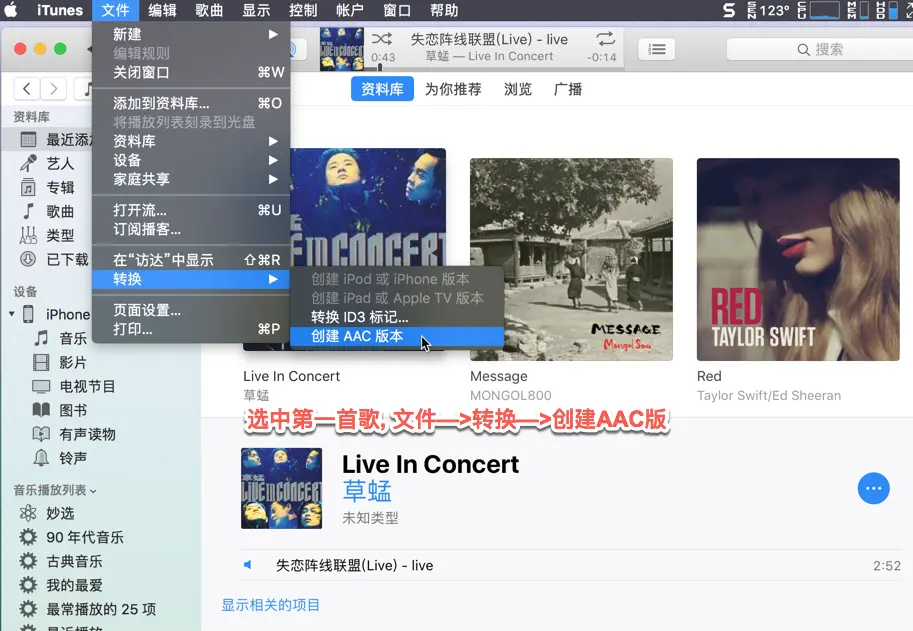Click the now-playing album artwork thumbnail
The height and width of the screenshot is (631, 913).
click(342, 49)
